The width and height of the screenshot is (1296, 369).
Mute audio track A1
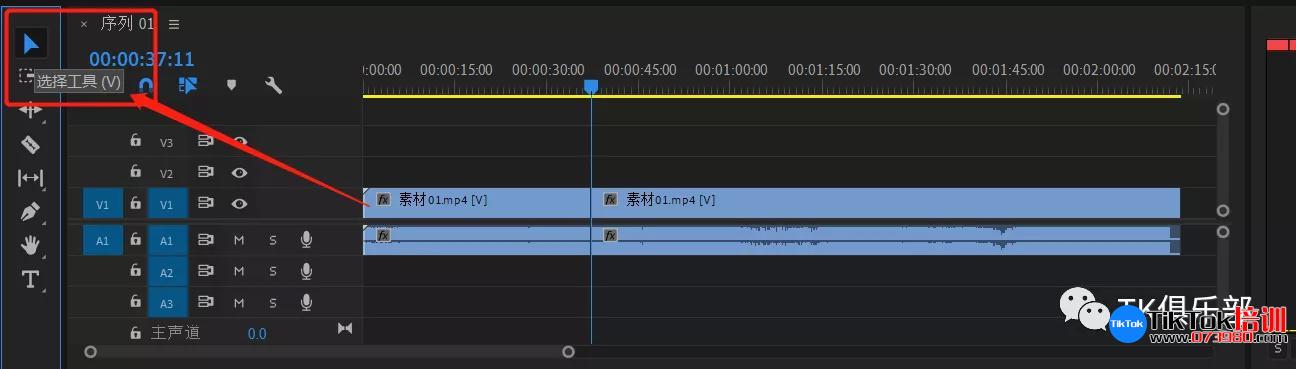[239, 240]
